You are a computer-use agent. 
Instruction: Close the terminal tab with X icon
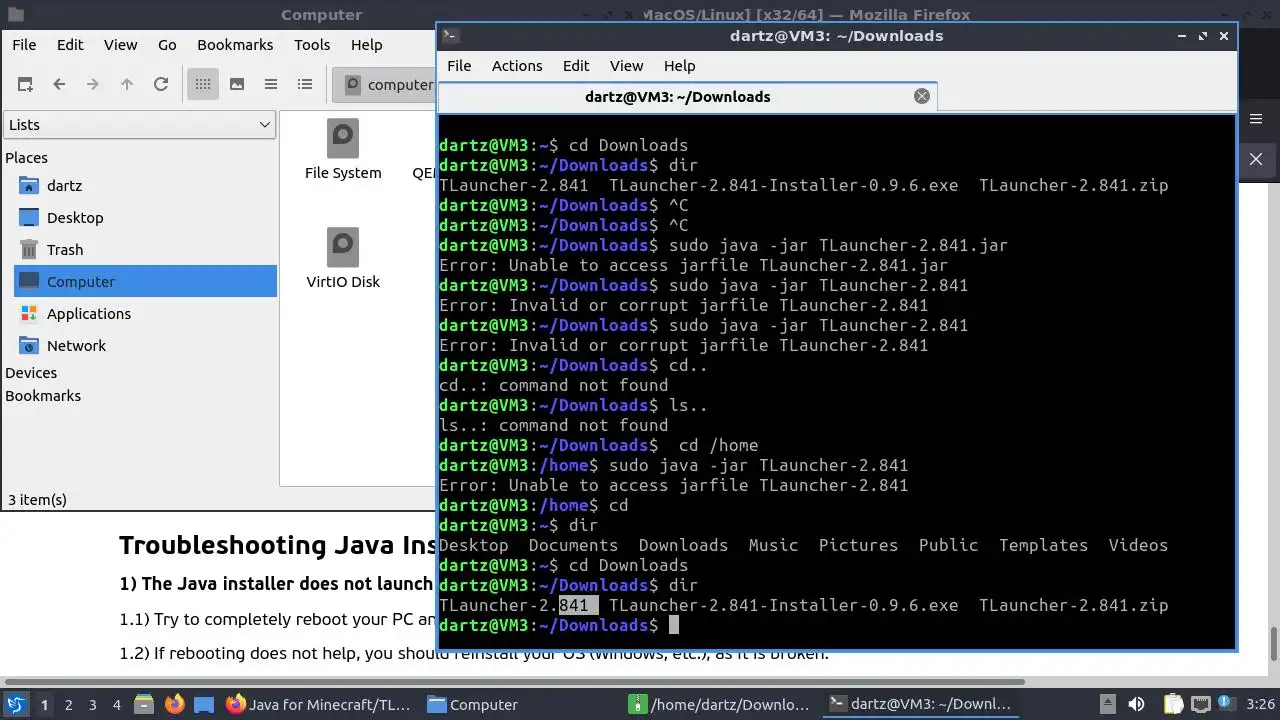922,97
